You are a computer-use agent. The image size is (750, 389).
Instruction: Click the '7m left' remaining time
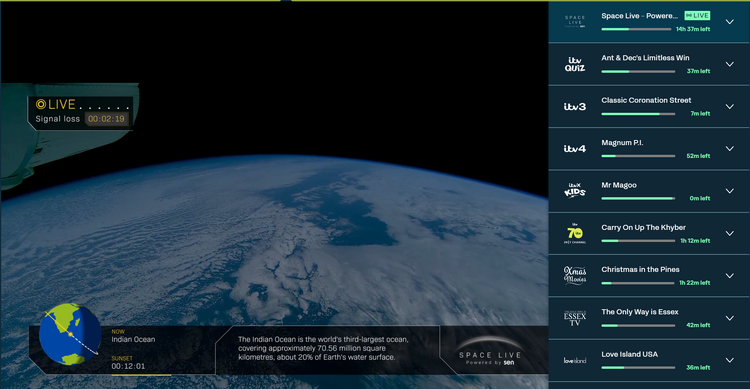[x=700, y=114]
